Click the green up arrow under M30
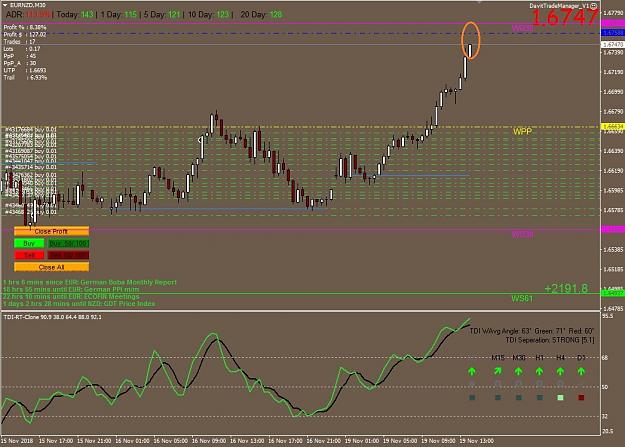This screenshot has width=625, height=447. point(518,371)
